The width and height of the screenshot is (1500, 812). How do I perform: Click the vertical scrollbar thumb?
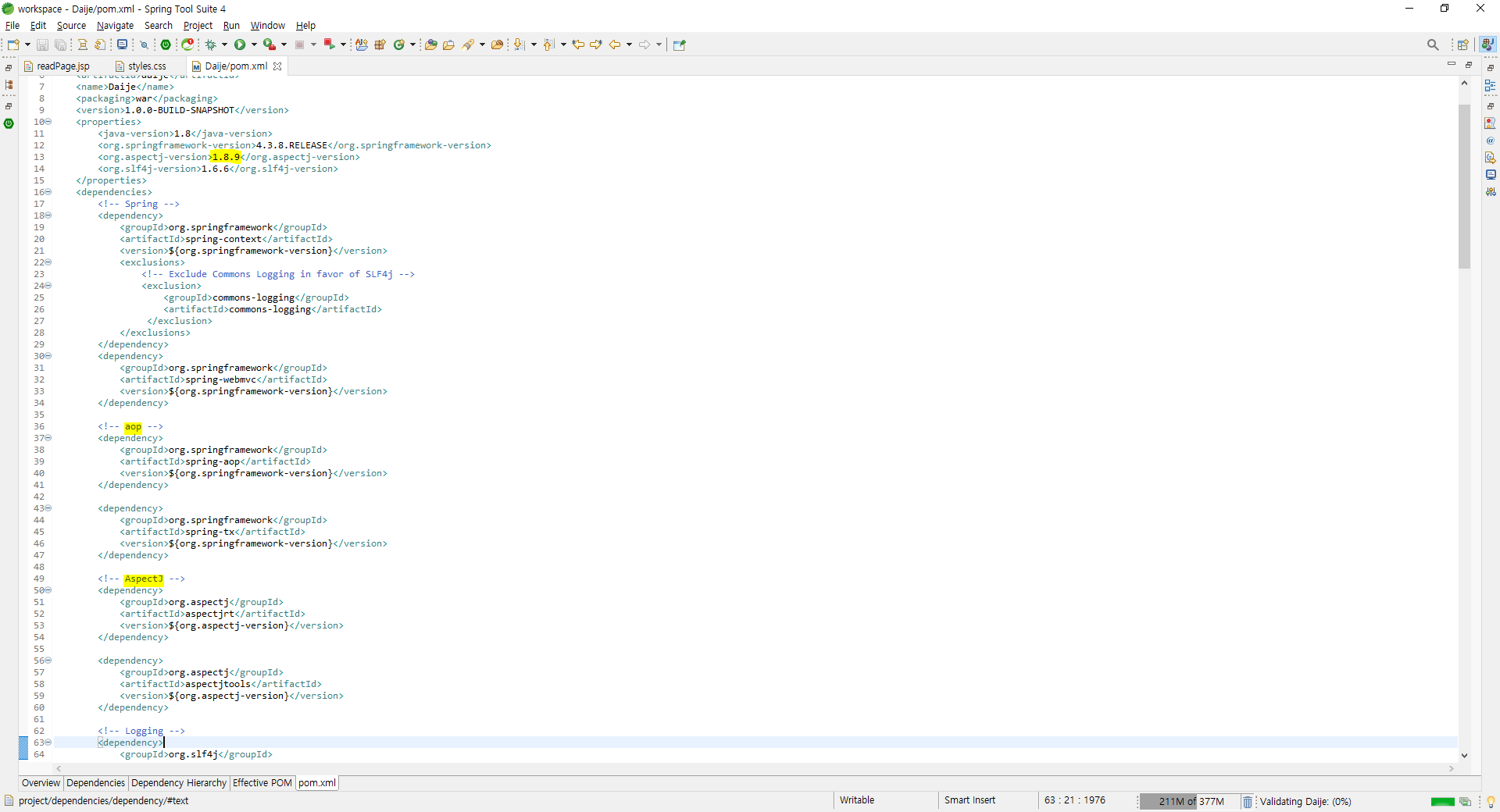1464,186
